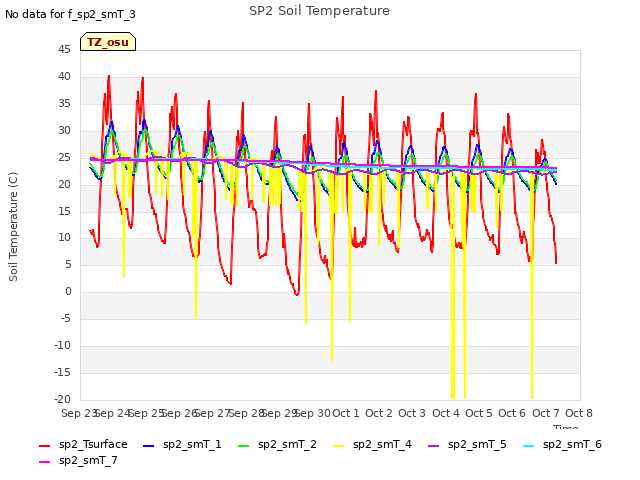Viewport: 640px width, 480px height.
Task: Click the -20 y-axis tick label
Action: pyautogui.click(x=62, y=400)
